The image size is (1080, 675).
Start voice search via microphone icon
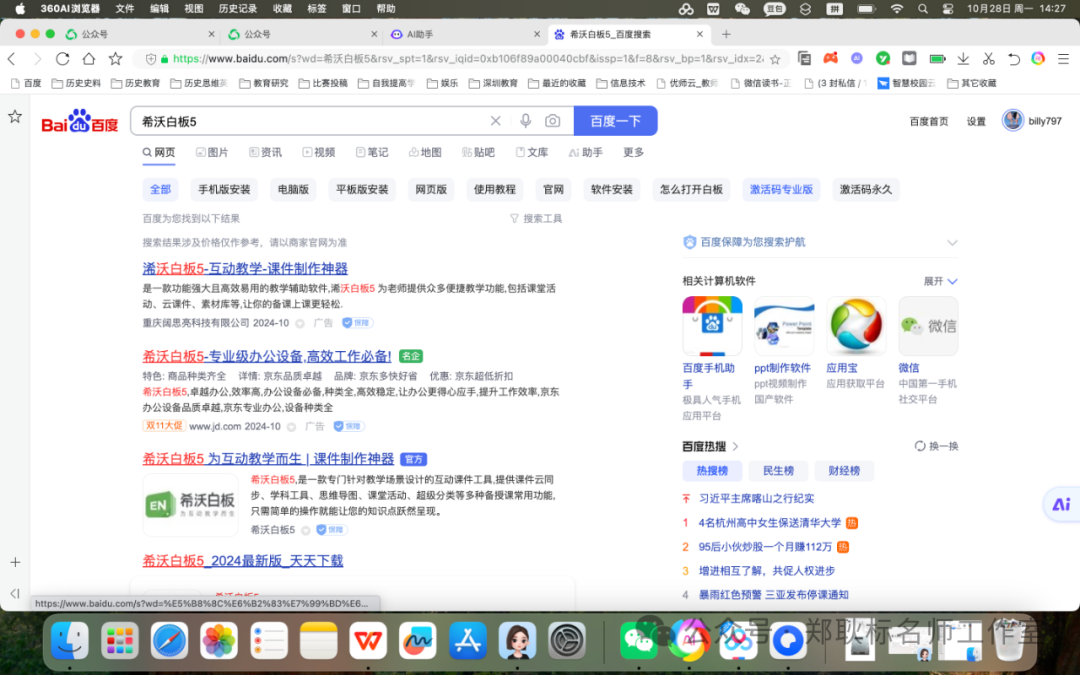526,121
